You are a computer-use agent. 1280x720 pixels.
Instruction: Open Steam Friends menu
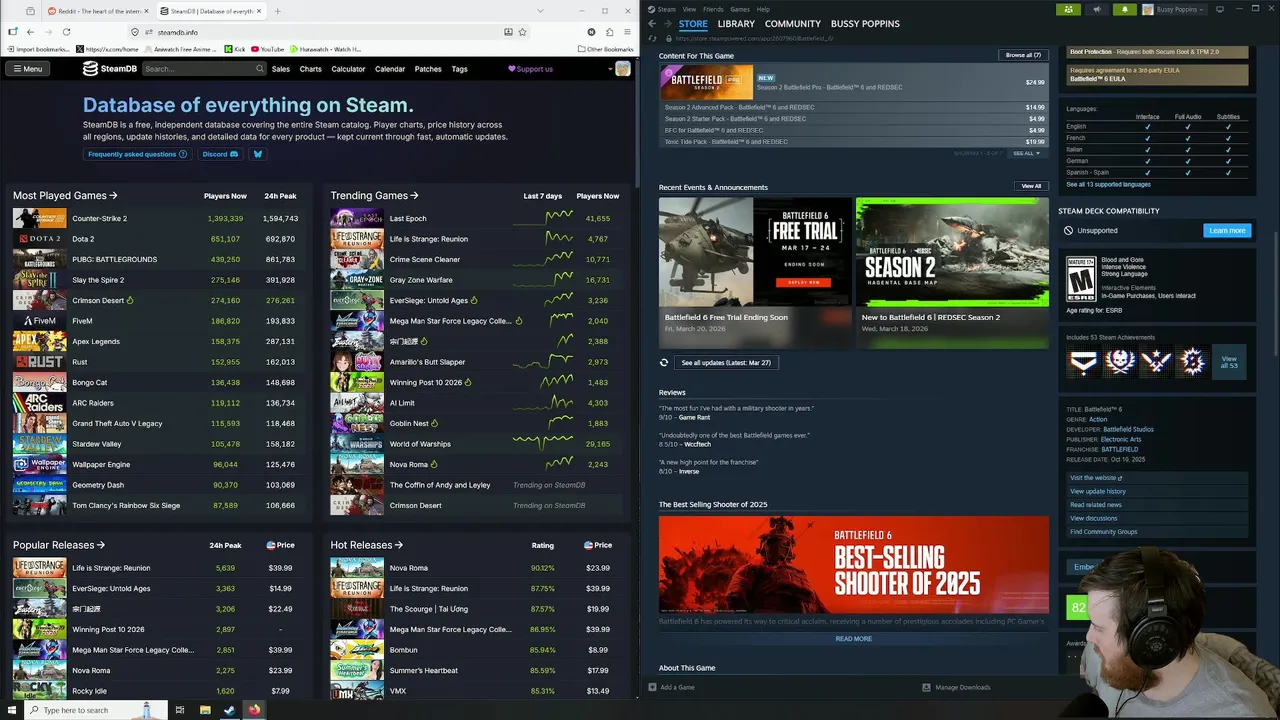713,9
